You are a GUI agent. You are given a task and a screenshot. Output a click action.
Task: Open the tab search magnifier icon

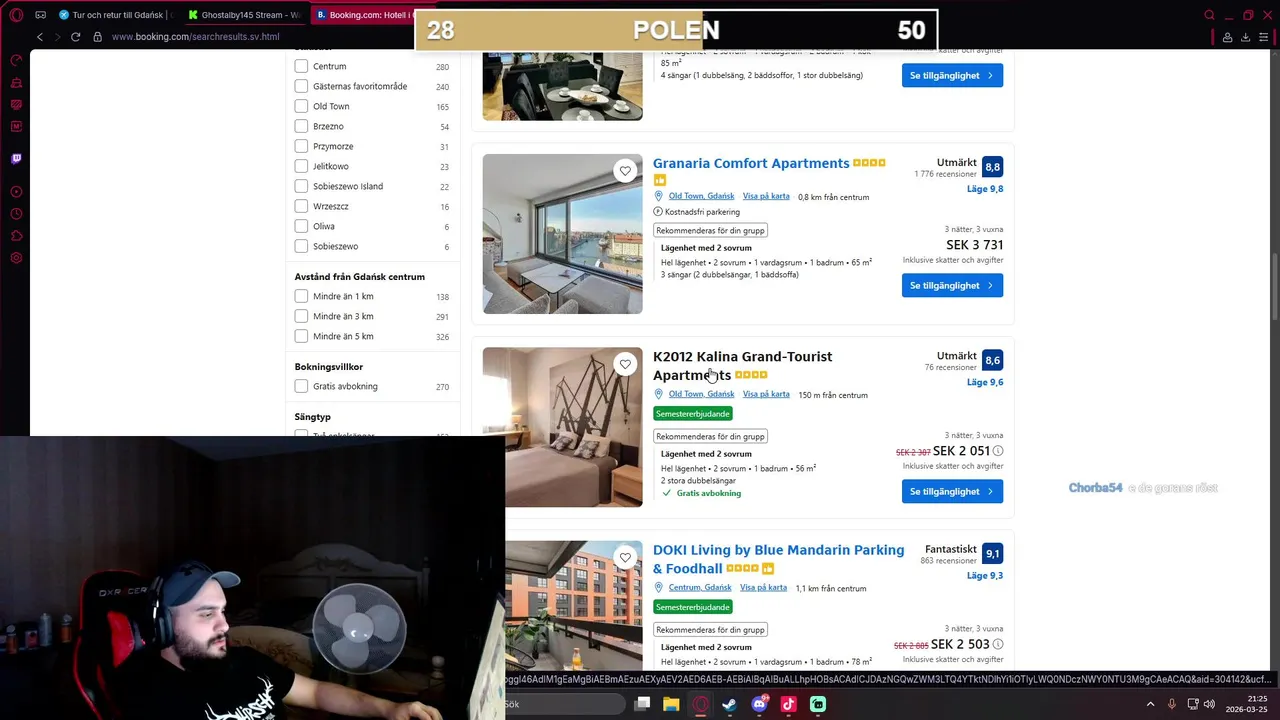(x=1209, y=15)
